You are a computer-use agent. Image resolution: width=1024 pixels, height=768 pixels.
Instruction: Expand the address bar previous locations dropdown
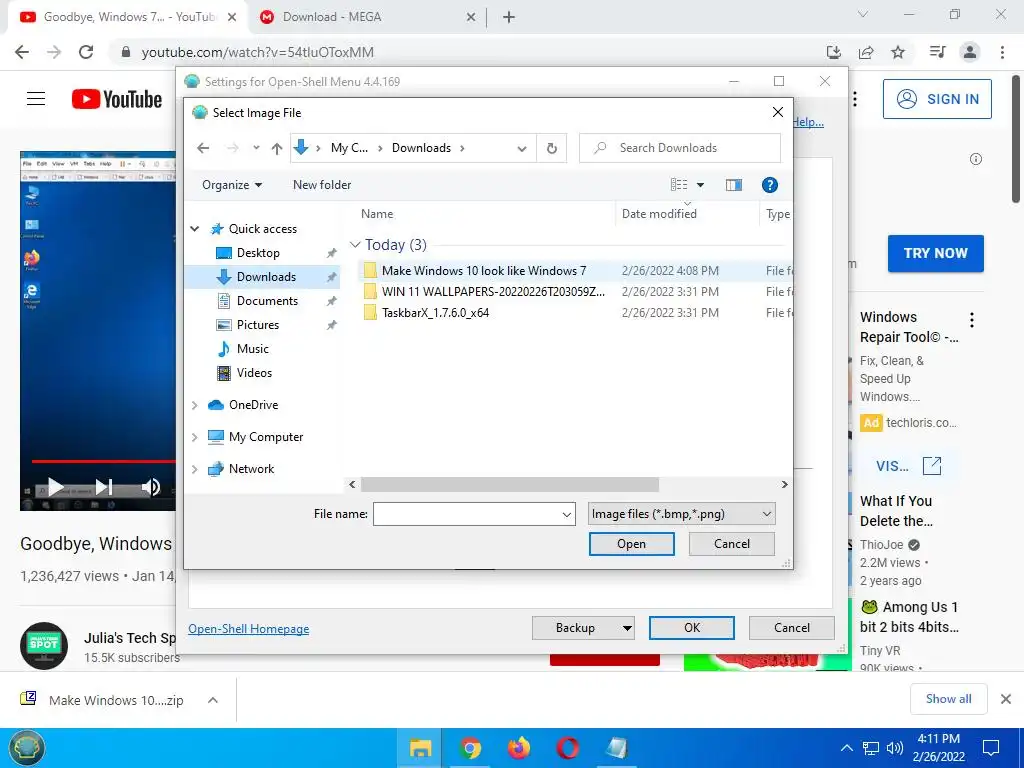click(522, 148)
